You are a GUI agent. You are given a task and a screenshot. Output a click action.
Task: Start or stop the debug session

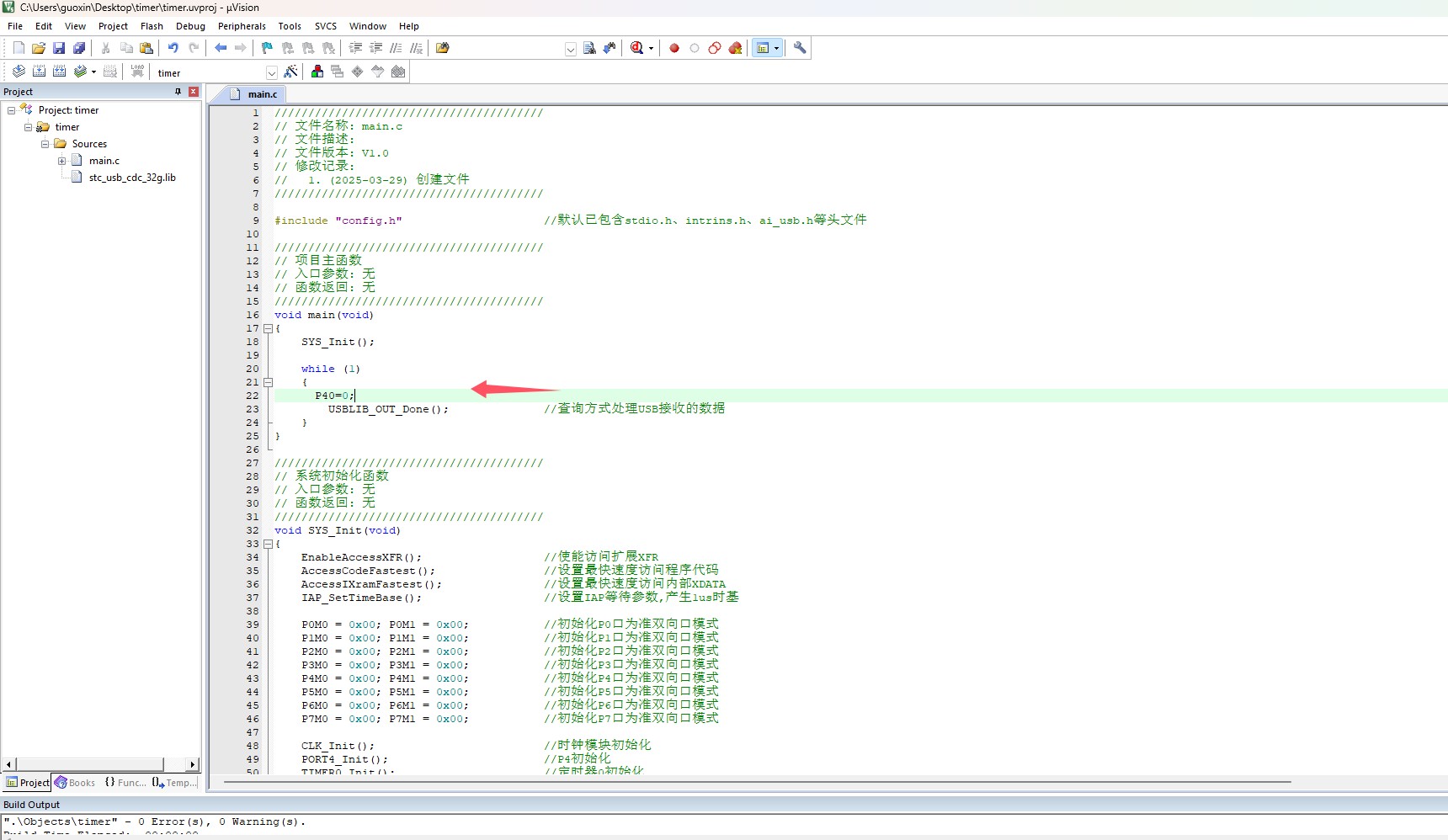click(x=636, y=48)
